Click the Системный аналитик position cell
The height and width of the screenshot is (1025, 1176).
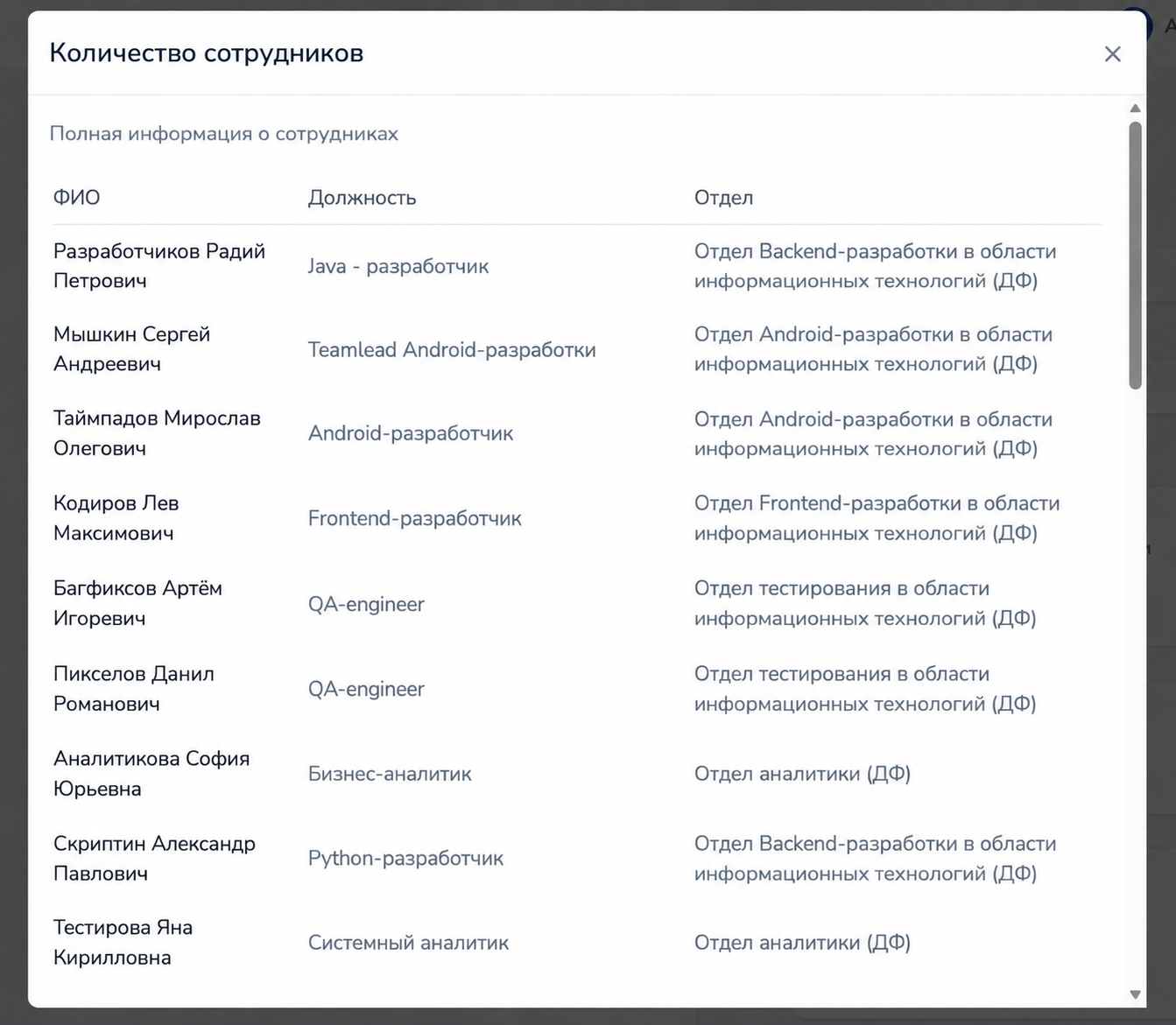pos(408,943)
